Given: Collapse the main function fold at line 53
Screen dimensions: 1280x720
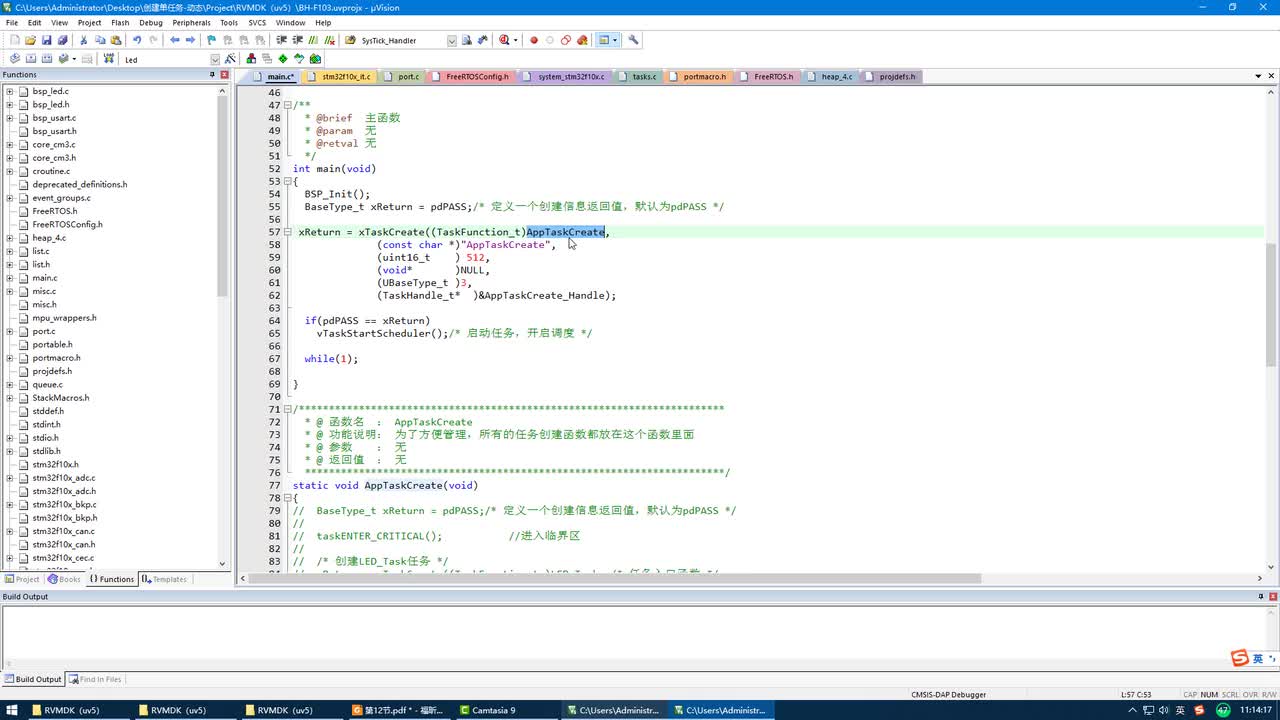Looking at the screenshot, I should [288, 181].
